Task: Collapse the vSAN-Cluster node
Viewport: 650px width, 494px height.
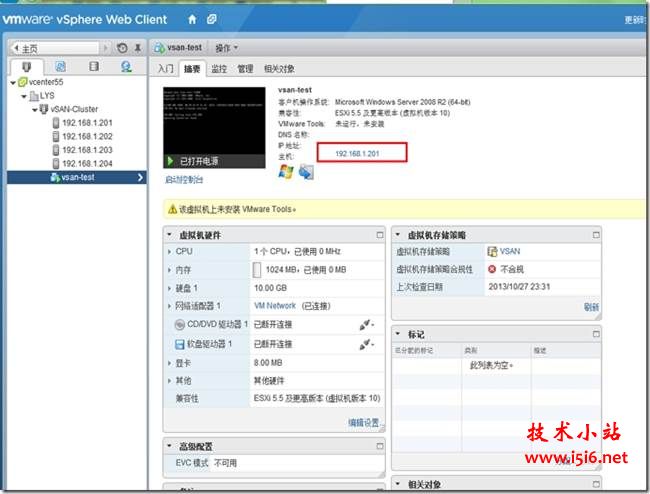Action: click(x=35, y=110)
